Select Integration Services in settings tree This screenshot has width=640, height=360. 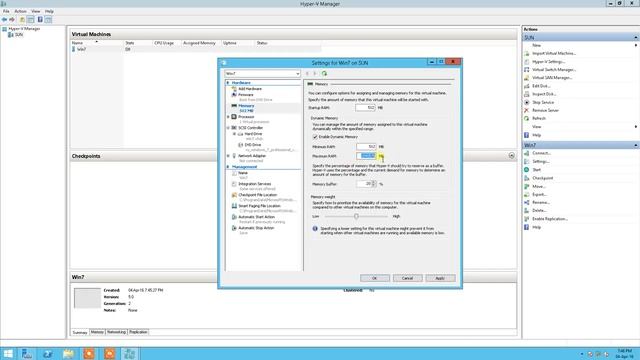(254, 184)
